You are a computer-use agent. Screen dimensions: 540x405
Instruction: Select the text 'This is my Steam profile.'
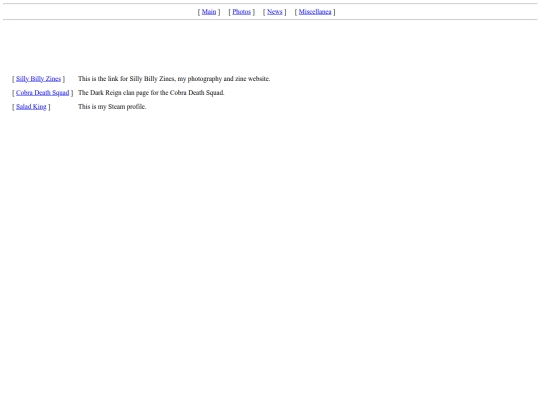[112, 107]
